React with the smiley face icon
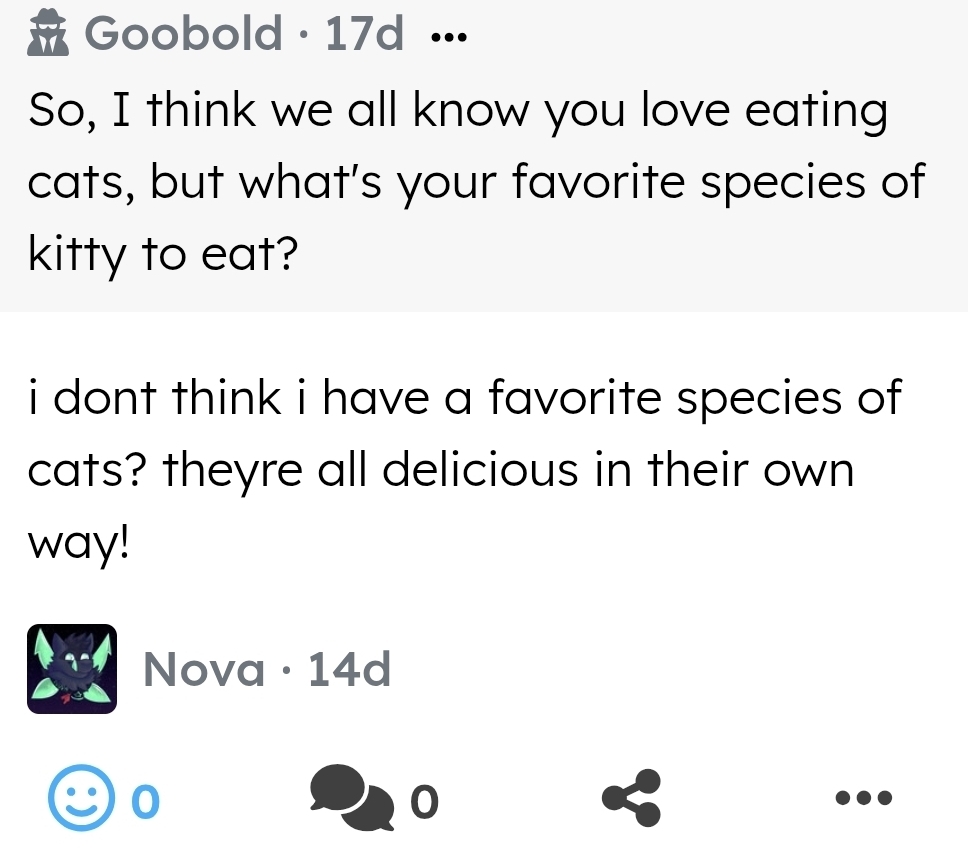The height and width of the screenshot is (858, 968). [74, 798]
